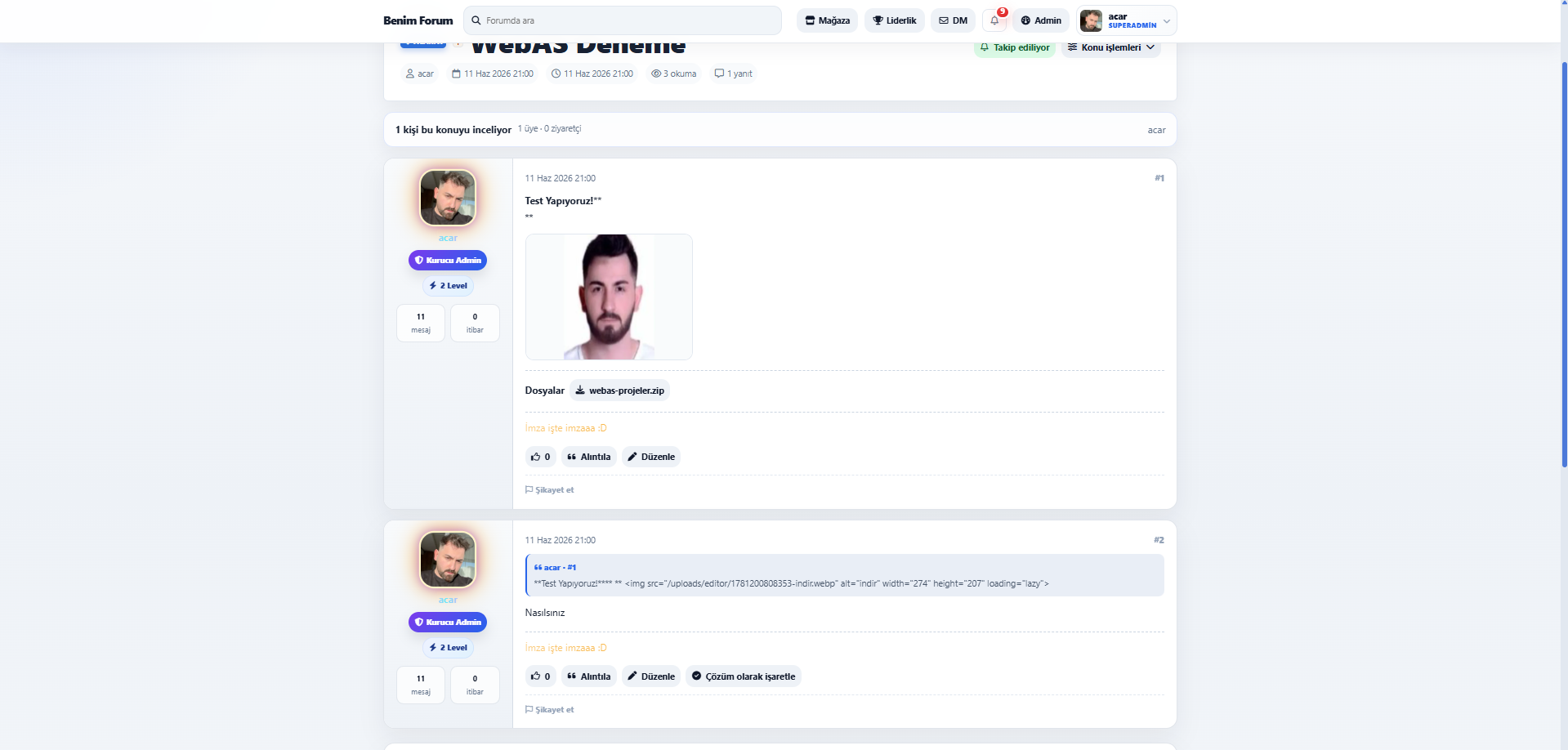Viewport: 1568px width, 750px height.
Task: Click the clock icon last-activity date
Action: click(592, 74)
